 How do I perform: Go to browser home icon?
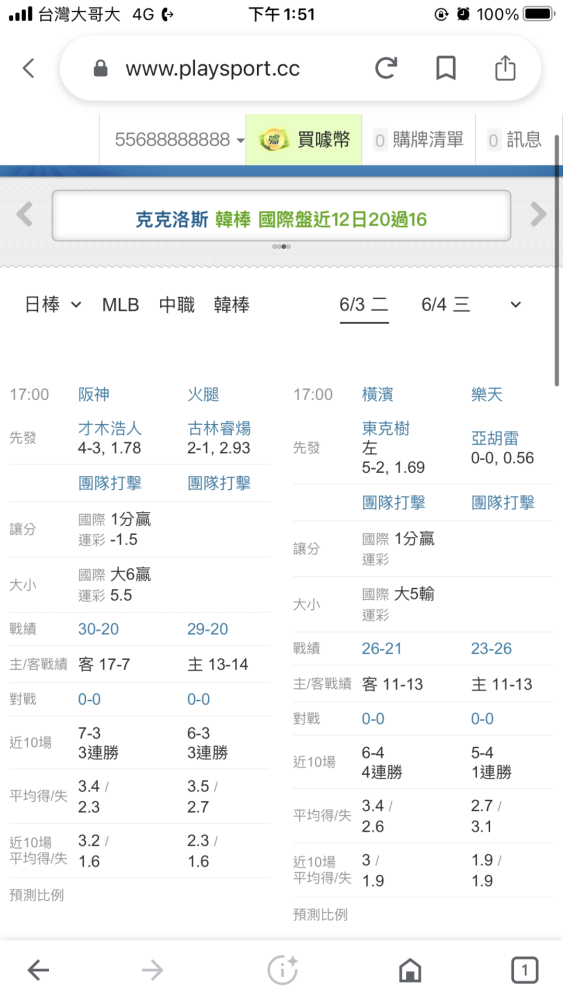pyautogui.click(x=409, y=971)
